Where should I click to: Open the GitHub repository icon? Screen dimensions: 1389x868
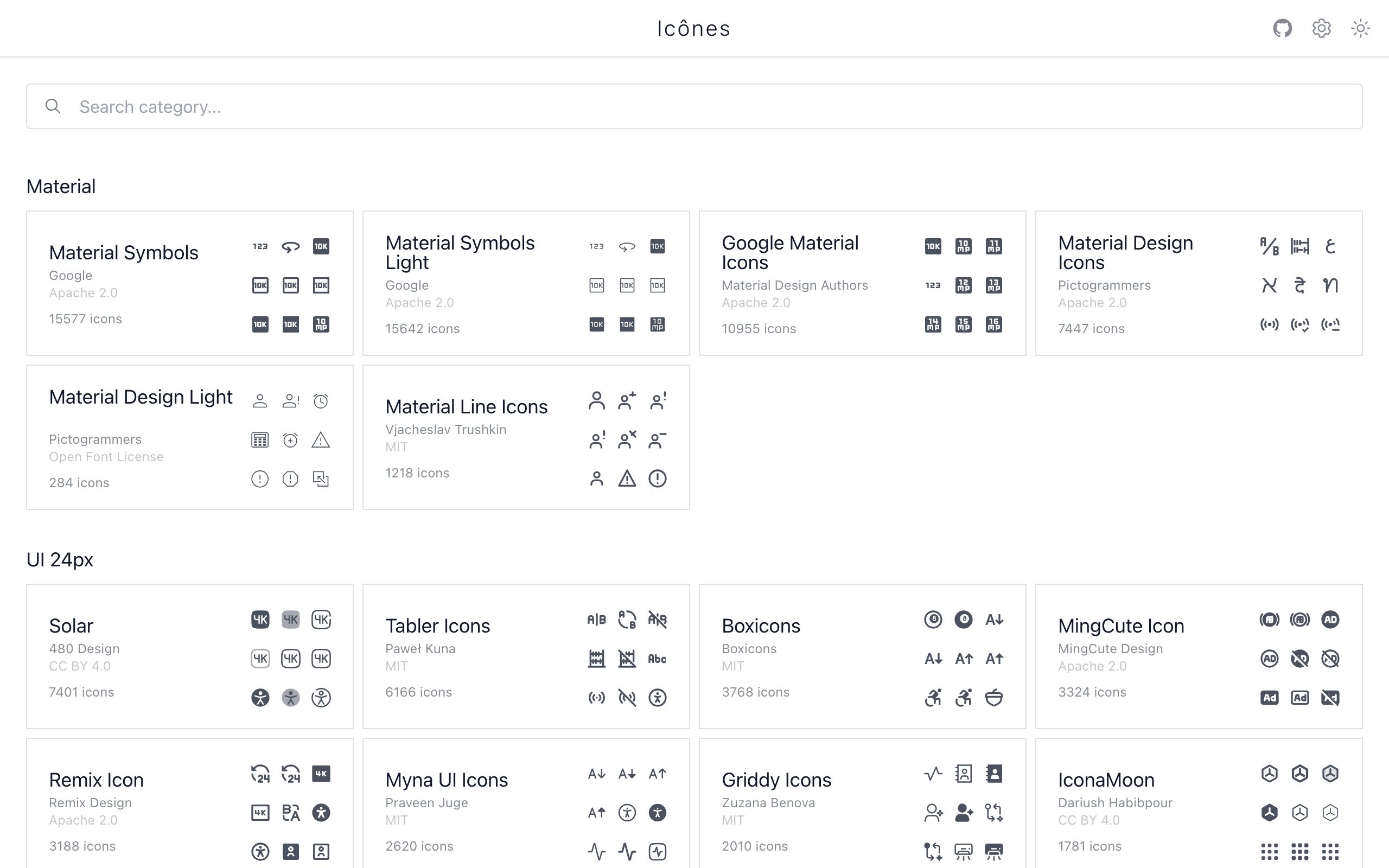[1282, 28]
